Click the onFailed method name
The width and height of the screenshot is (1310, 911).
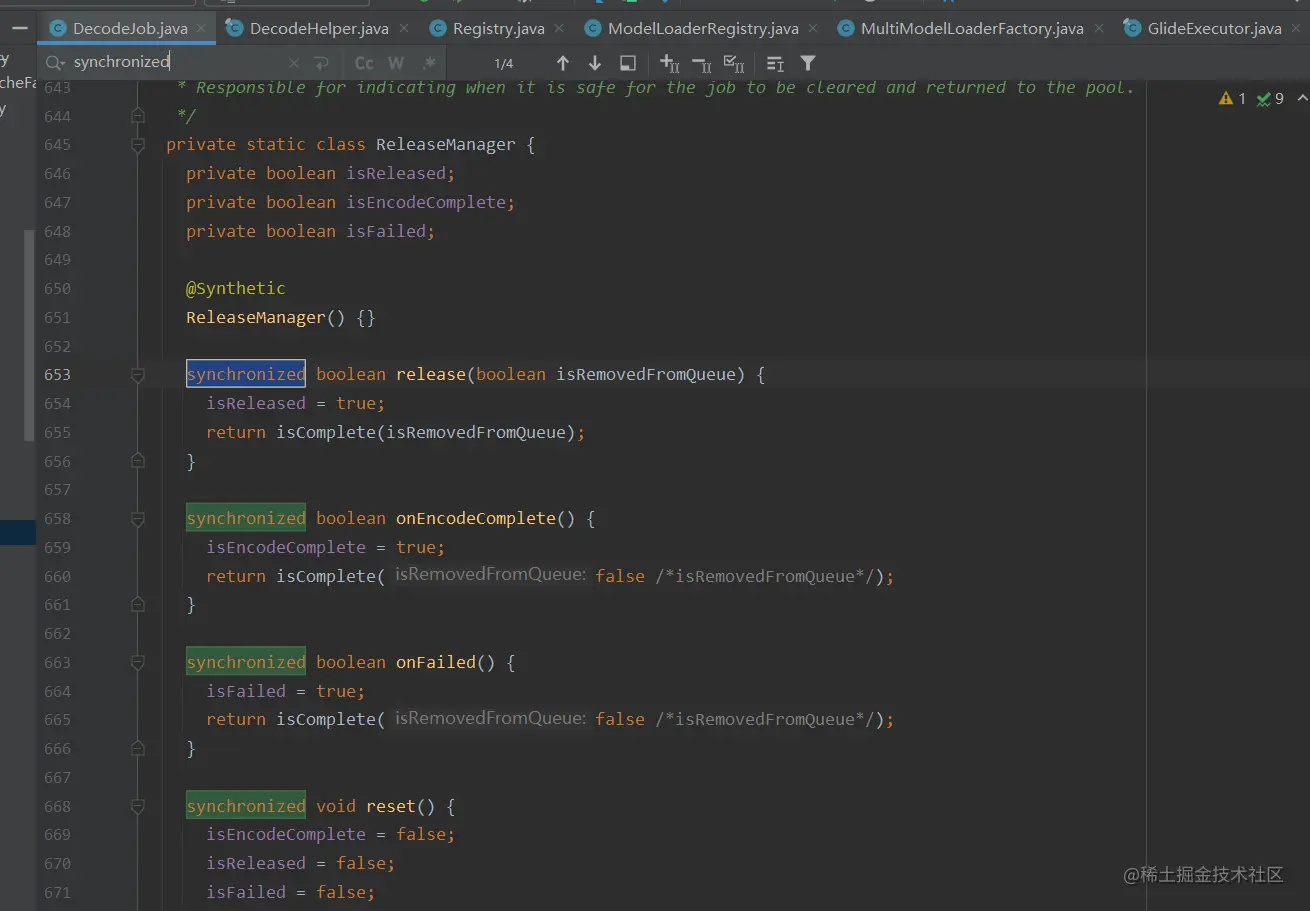(x=436, y=662)
